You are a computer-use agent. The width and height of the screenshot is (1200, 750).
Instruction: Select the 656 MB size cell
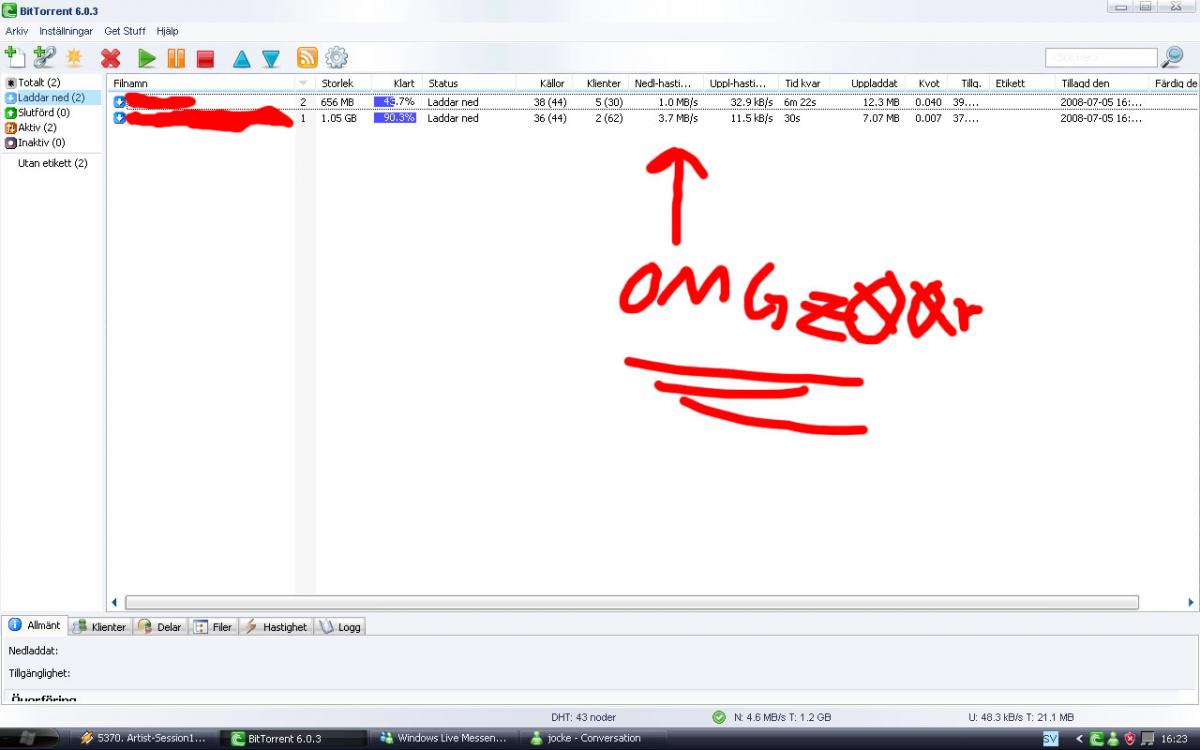(x=337, y=102)
